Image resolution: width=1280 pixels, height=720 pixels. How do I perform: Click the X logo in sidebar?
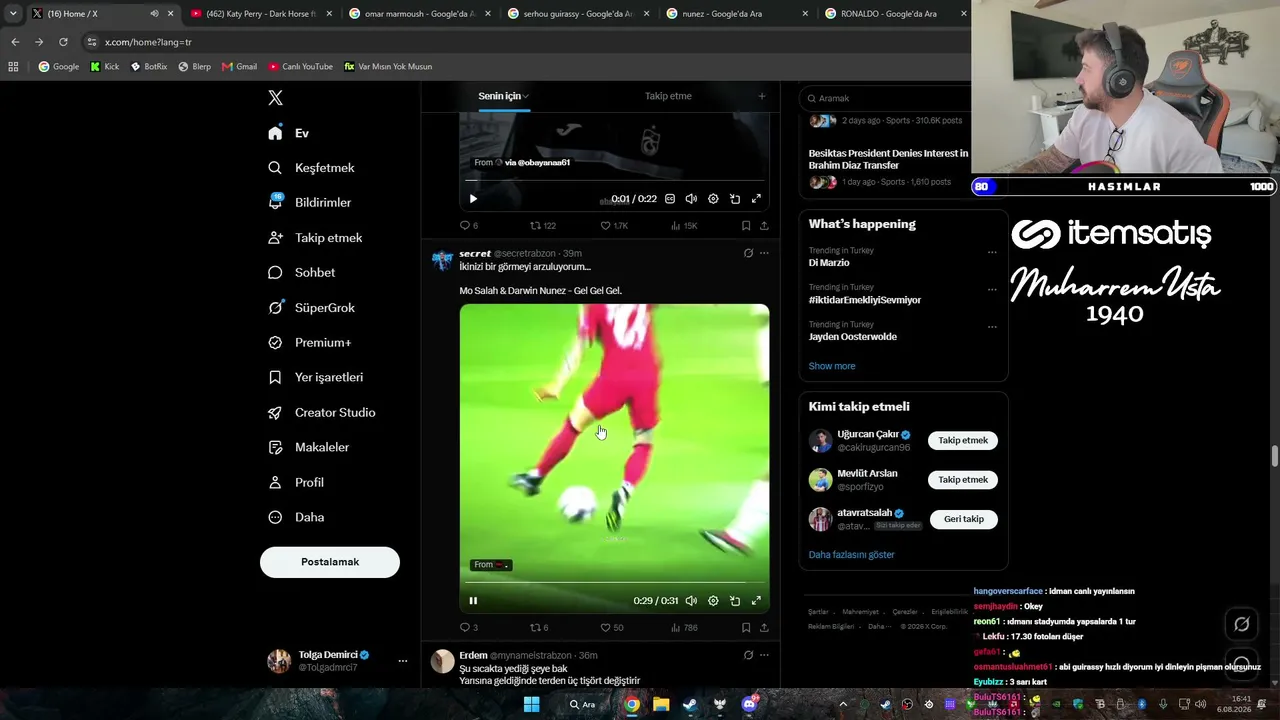point(275,98)
